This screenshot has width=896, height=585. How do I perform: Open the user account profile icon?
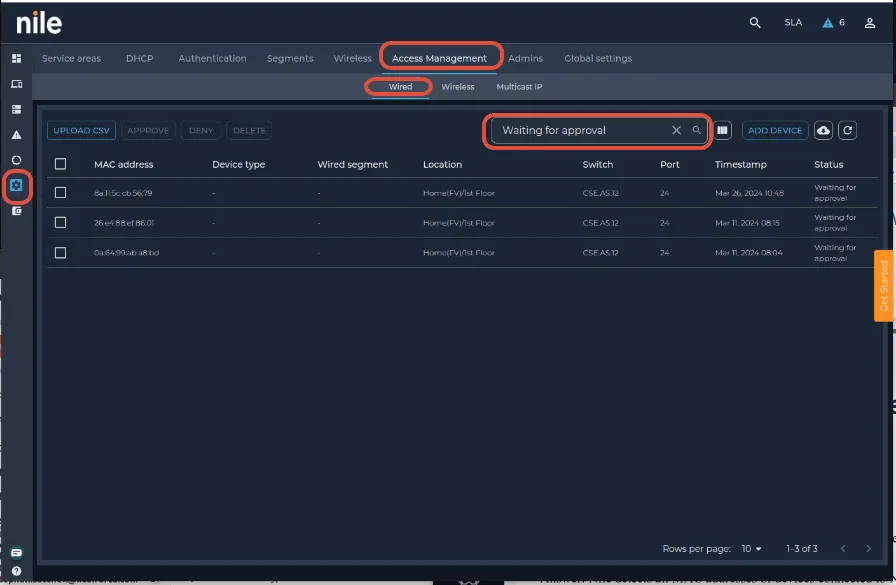[x=870, y=23]
